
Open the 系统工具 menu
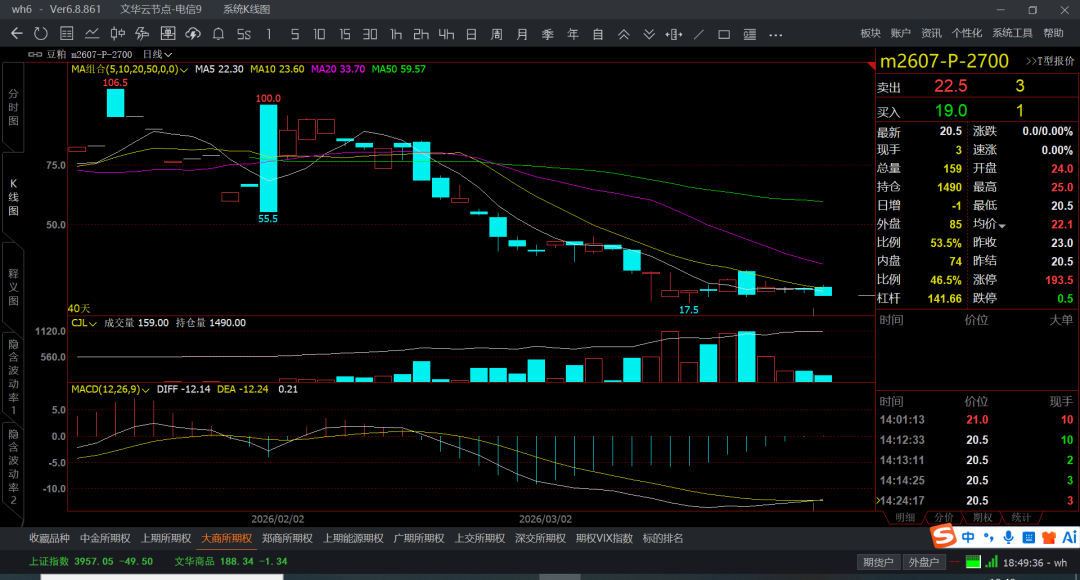(1012, 34)
